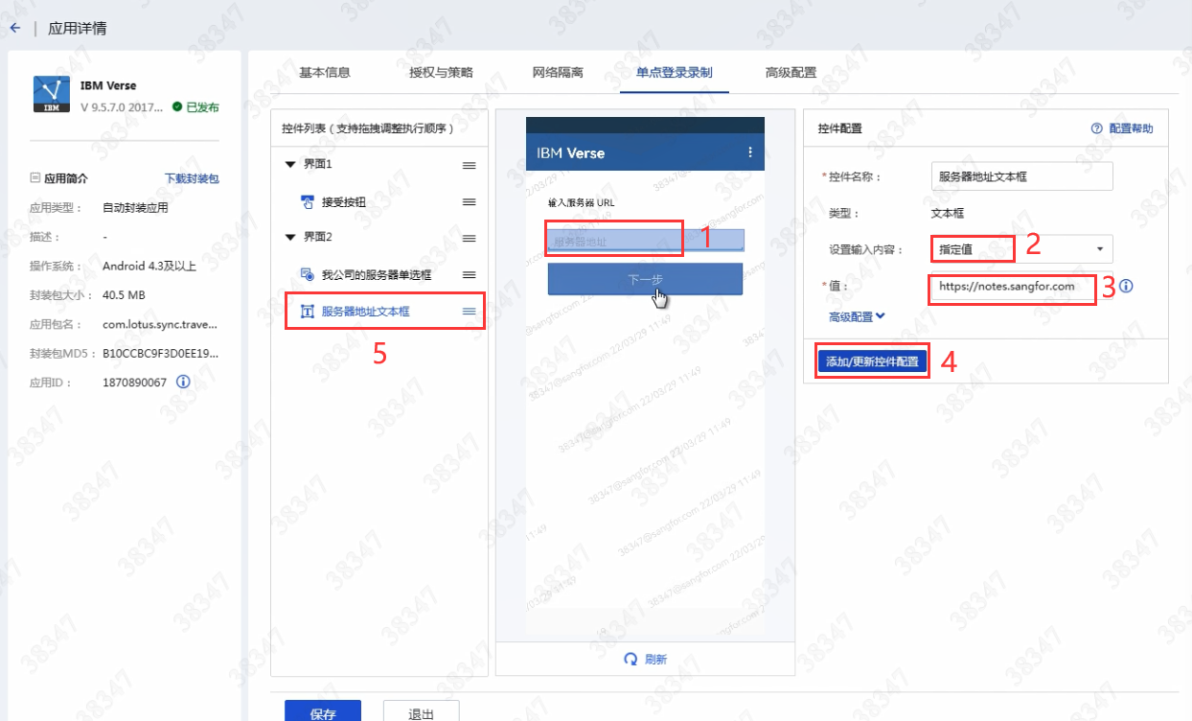This screenshot has width=1192, height=721.
Task: Click the drag handle for 接受按钮
Action: 469,202
